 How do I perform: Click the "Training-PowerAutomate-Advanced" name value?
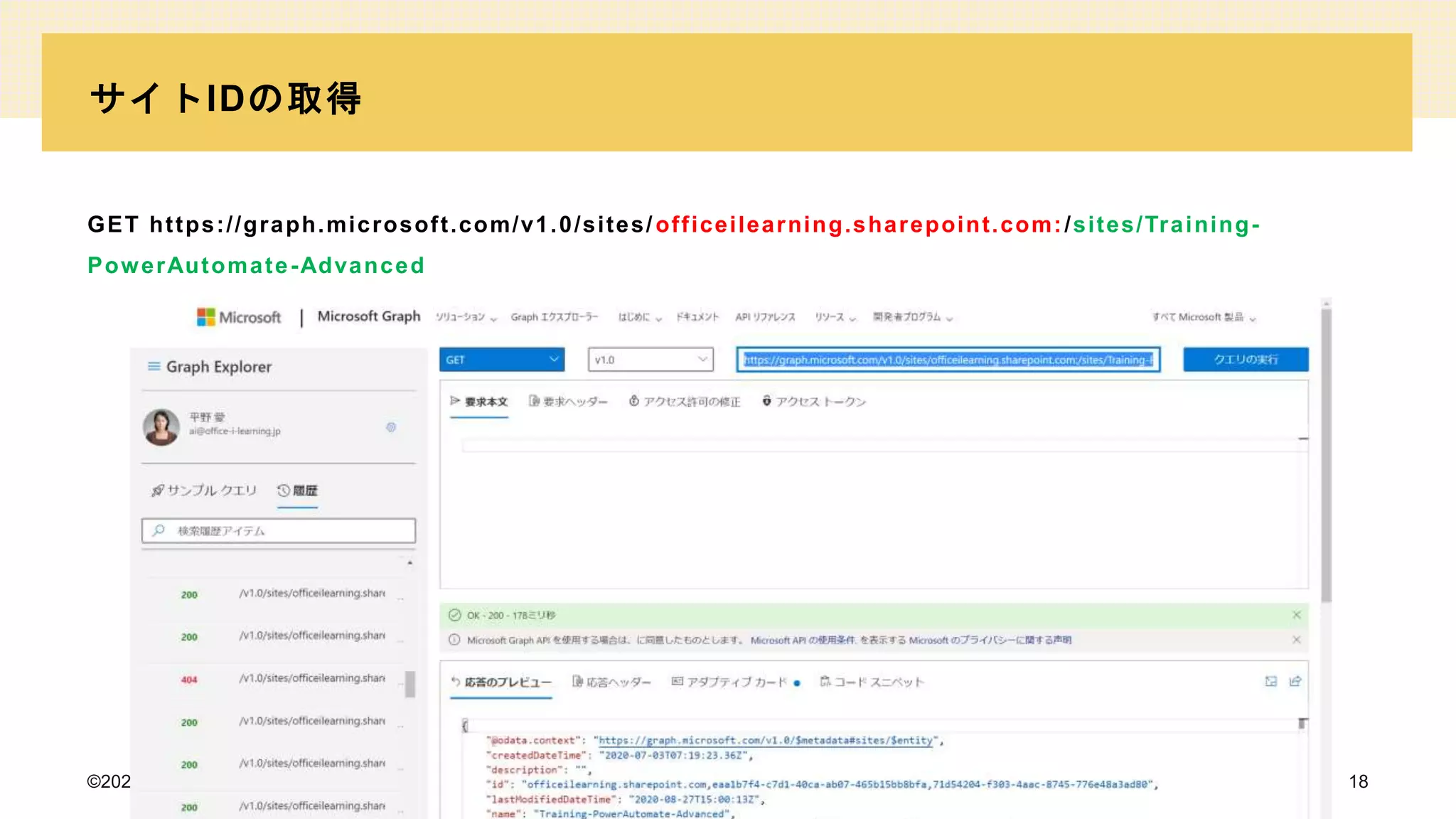(x=633, y=814)
